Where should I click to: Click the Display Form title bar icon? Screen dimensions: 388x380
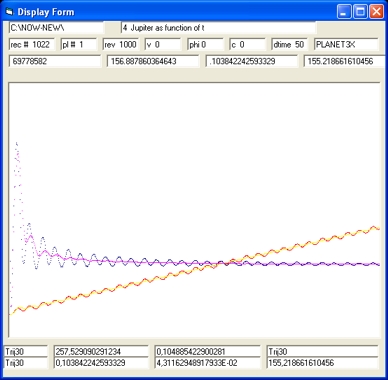coord(9,12)
